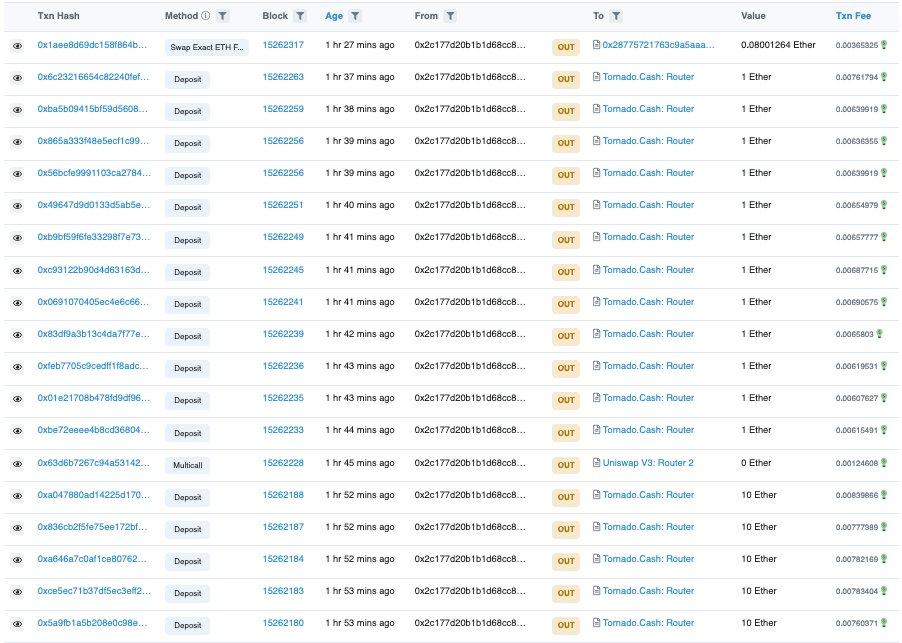Toggle eye preview for transaction 0x63d6b7267c94a53142
The height and width of the screenshot is (643, 902).
tap(17, 463)
